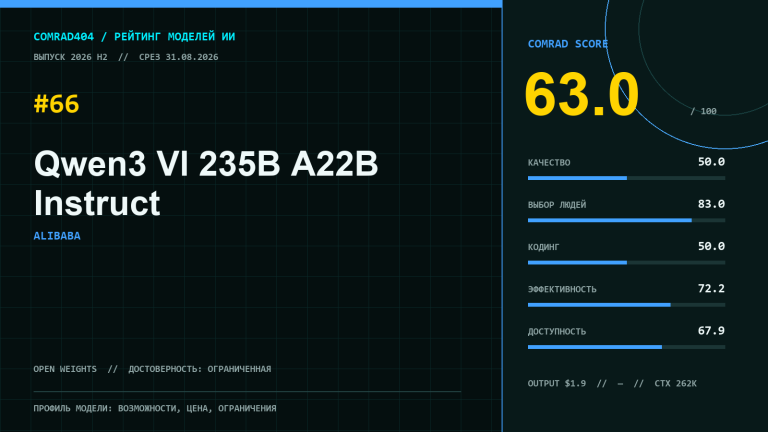
Task: Click the 83.0 value
Action: coord(711,204)
